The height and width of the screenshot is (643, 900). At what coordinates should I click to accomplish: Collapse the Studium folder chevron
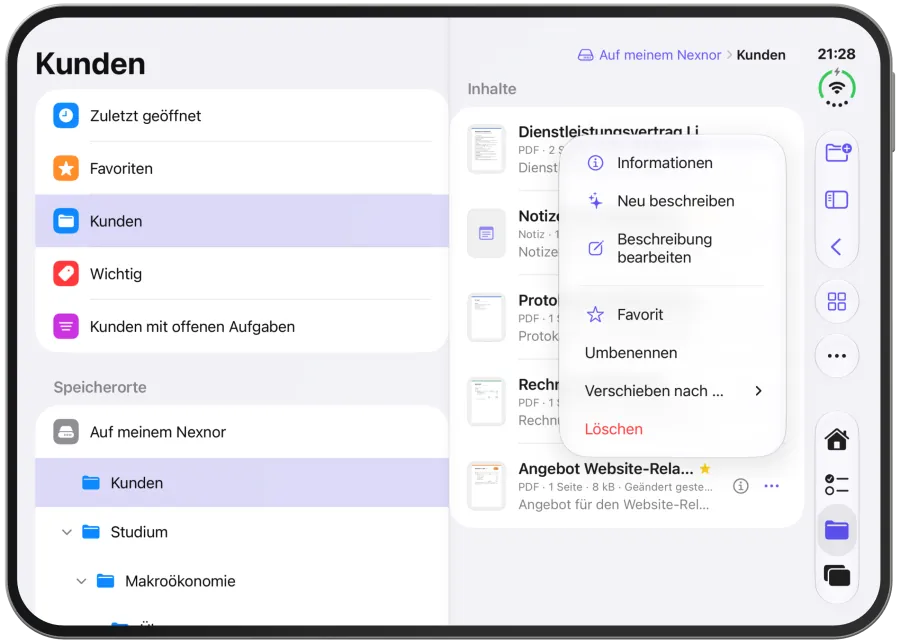pos(67,532)
